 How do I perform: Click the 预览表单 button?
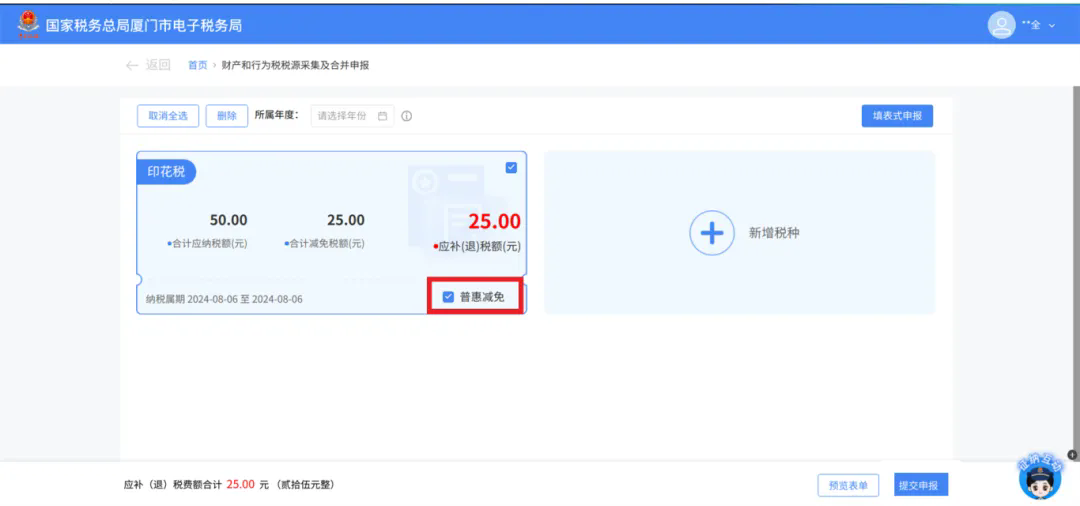click(x=848, y=485)
